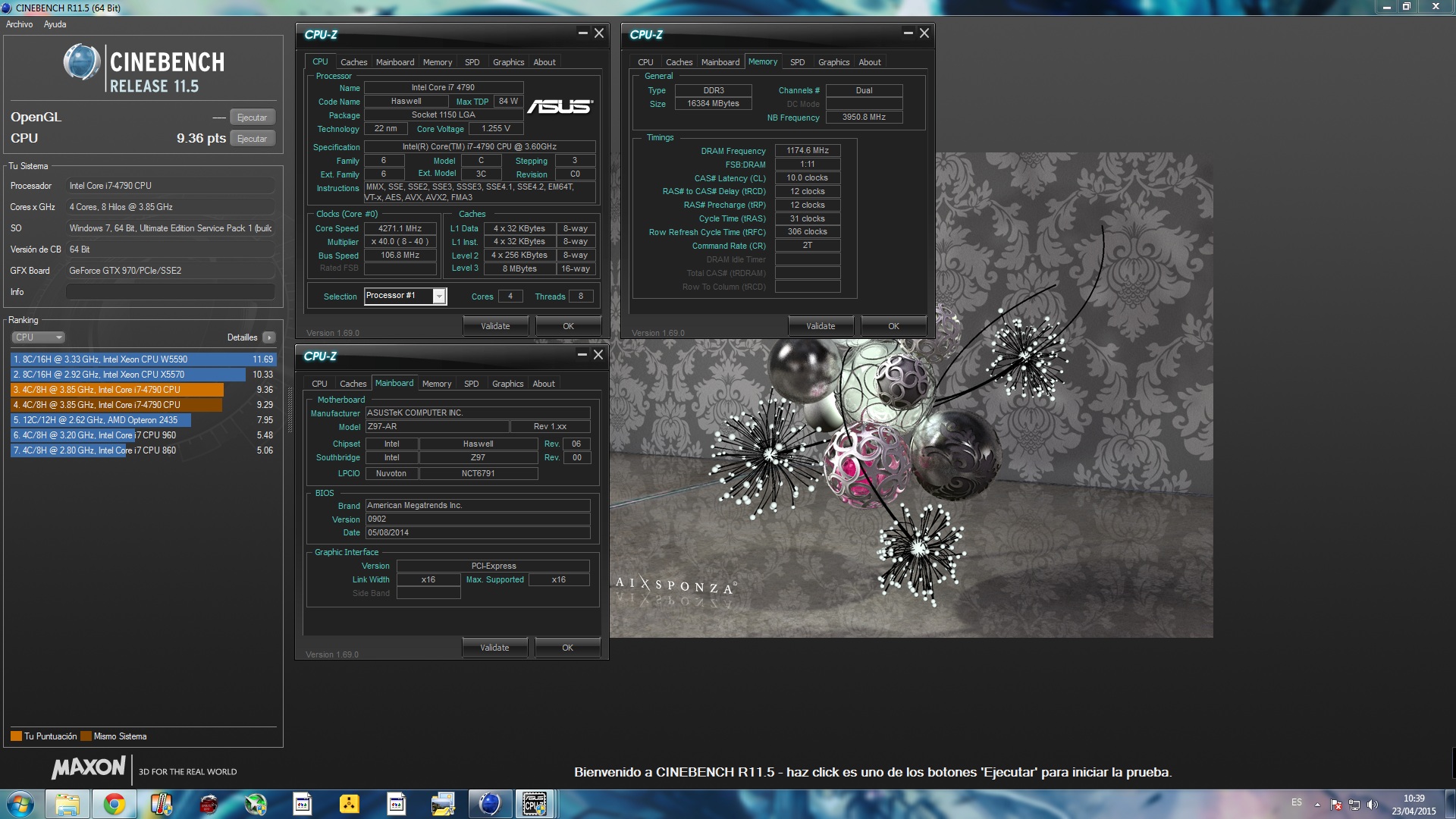Click Validate in top-left CPU-Z window
The width and height of the screenshot is (1456, 819).
pos(495,326)
